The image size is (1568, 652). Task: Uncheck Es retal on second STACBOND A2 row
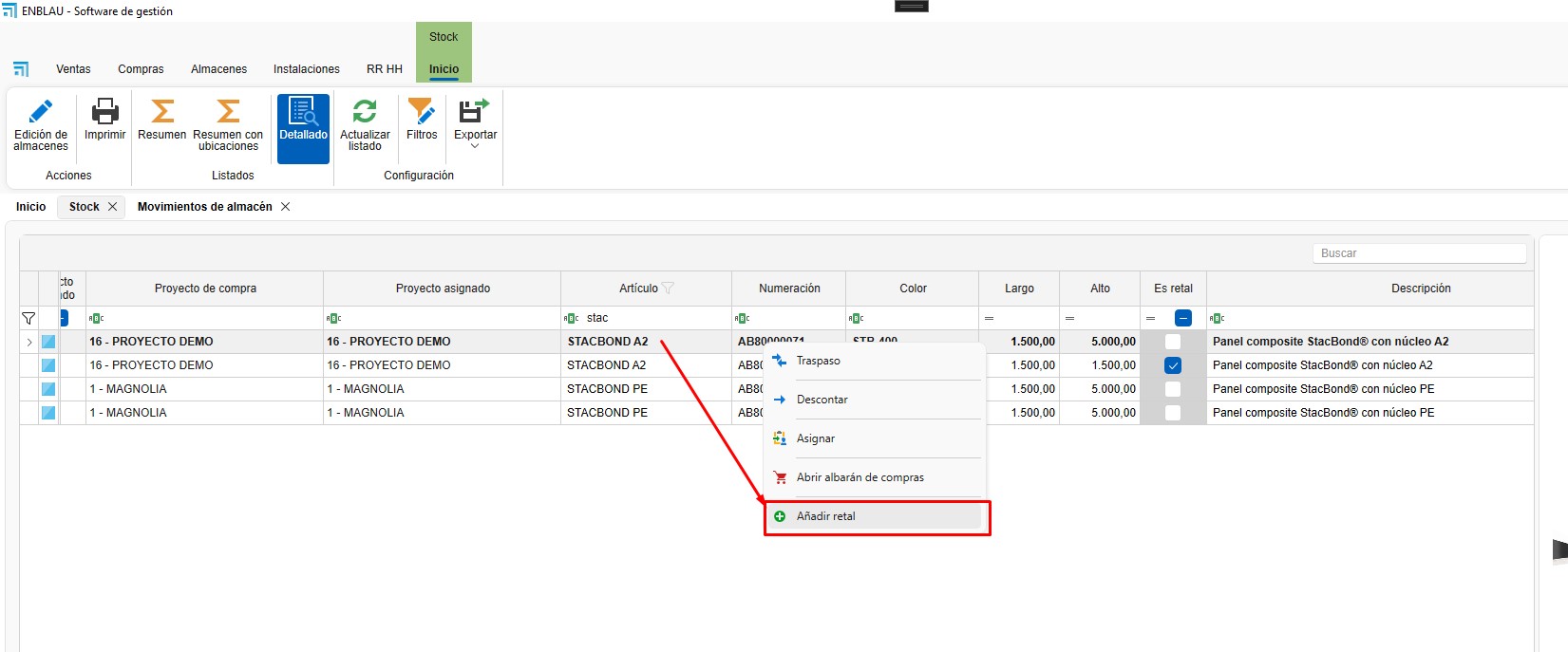point(1173,365)
